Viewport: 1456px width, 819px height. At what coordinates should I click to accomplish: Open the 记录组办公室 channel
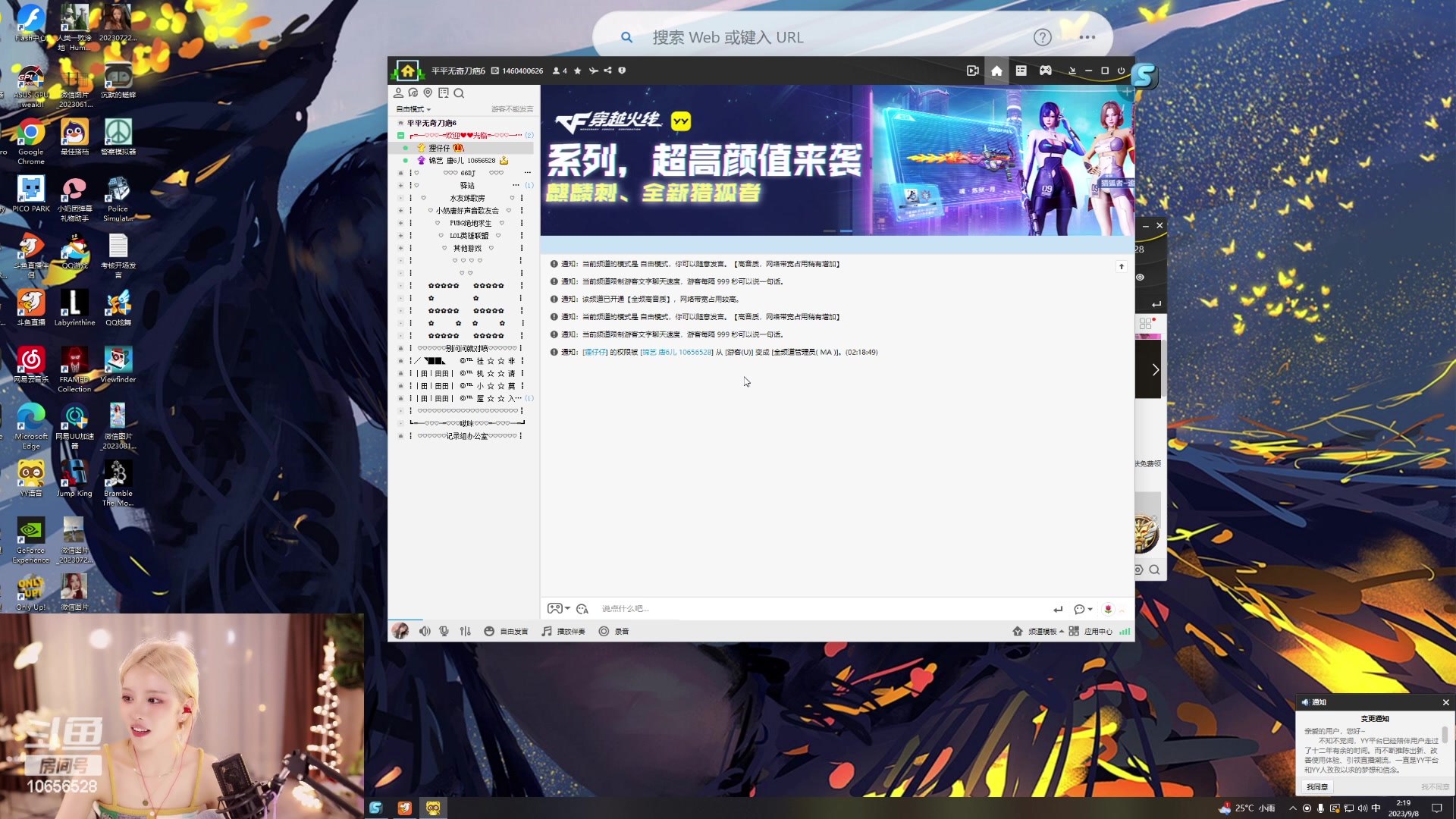point(467,436)
